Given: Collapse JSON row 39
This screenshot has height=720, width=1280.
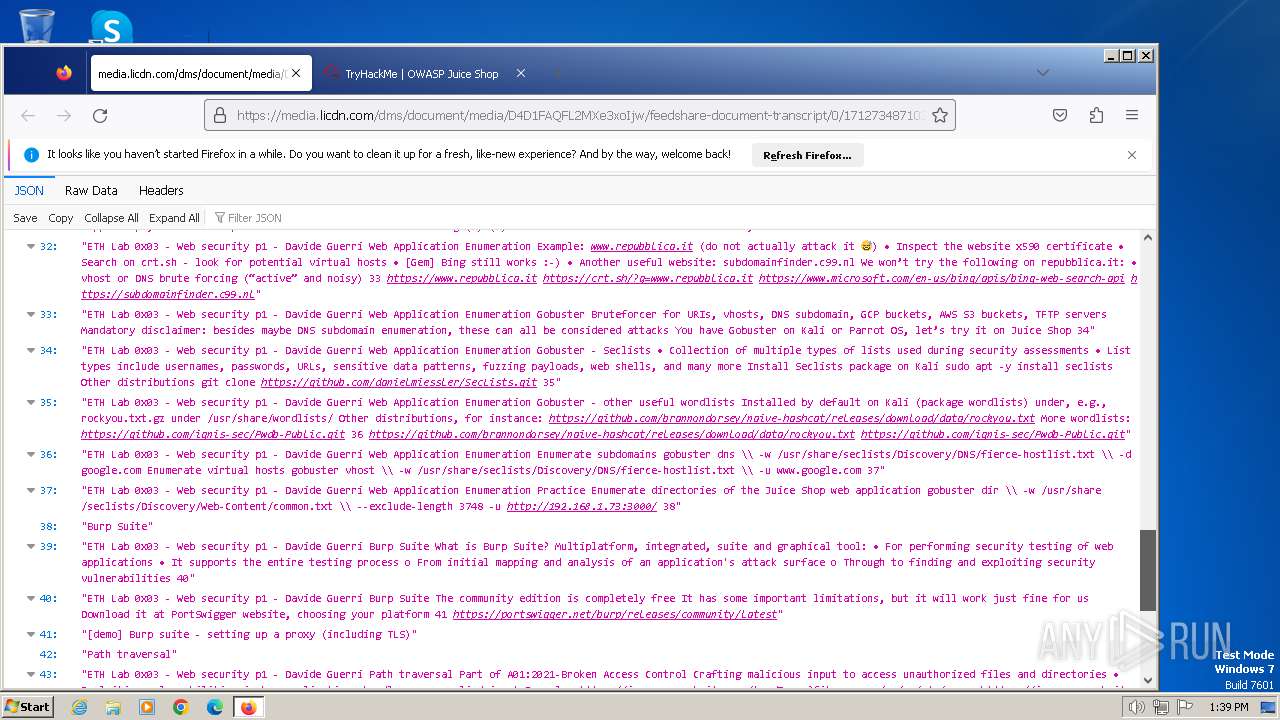Looking at the screenshot, I should click(x=31, y=547).
